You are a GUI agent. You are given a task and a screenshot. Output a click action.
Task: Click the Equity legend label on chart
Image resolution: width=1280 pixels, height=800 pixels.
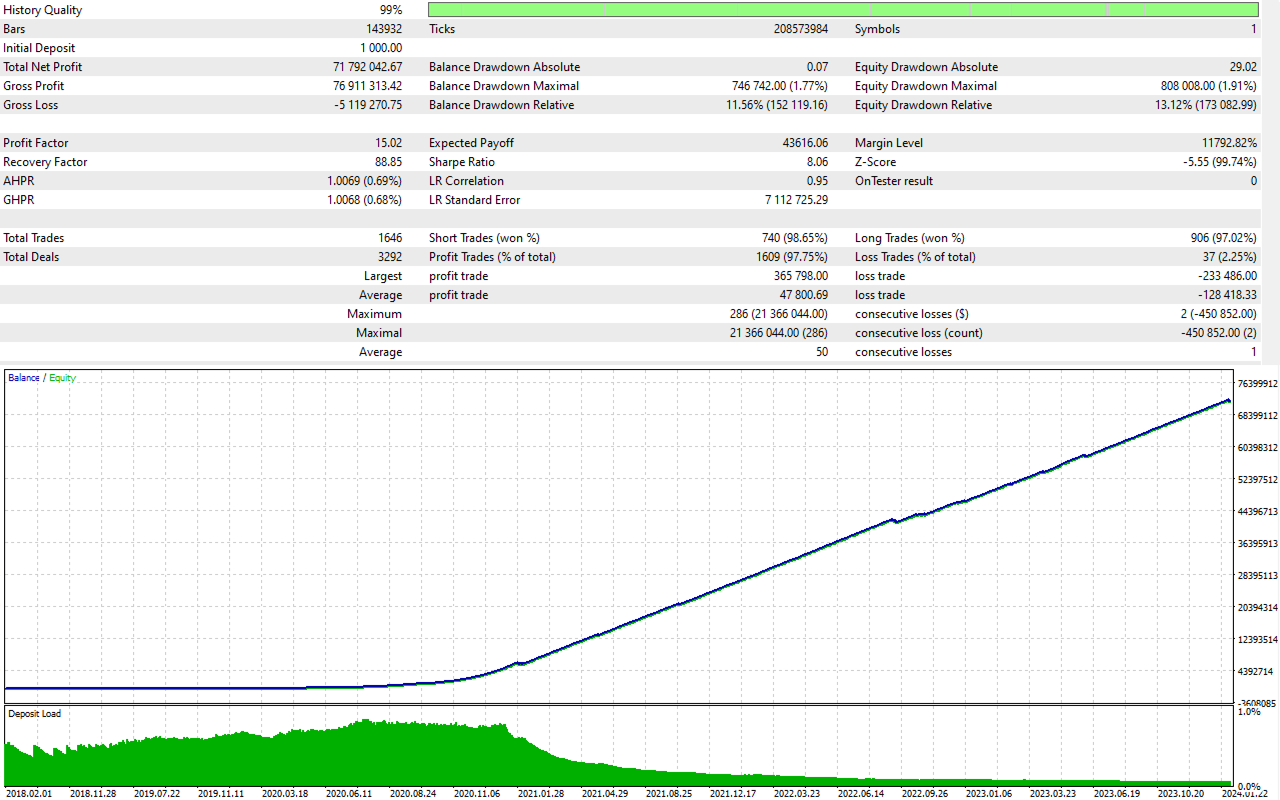point(62,378)
